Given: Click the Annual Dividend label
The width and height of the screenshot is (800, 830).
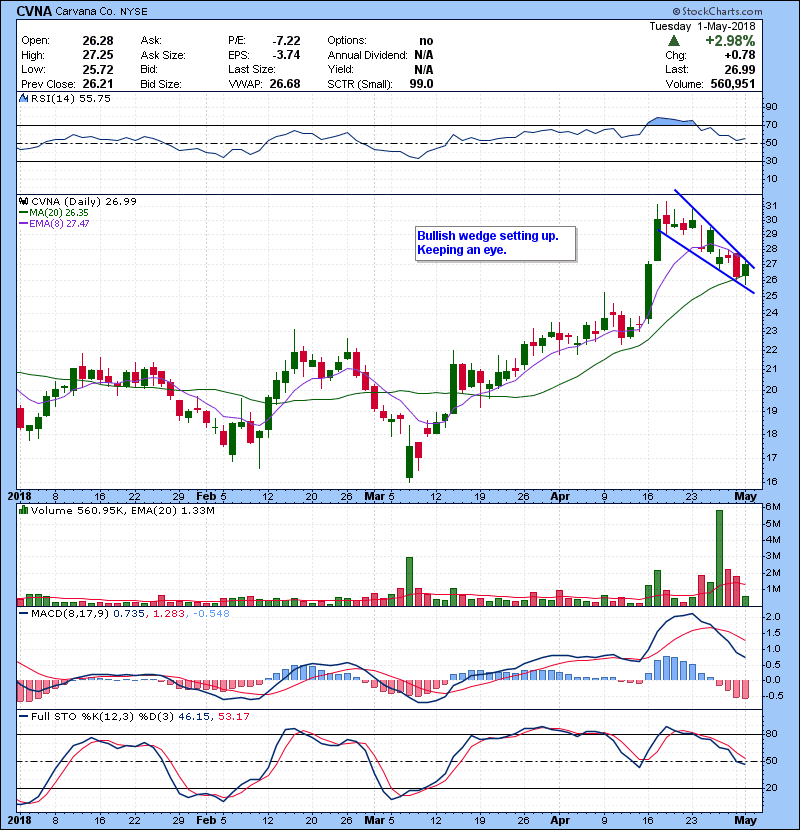Looking at the screenshot, I should [367, 55].
